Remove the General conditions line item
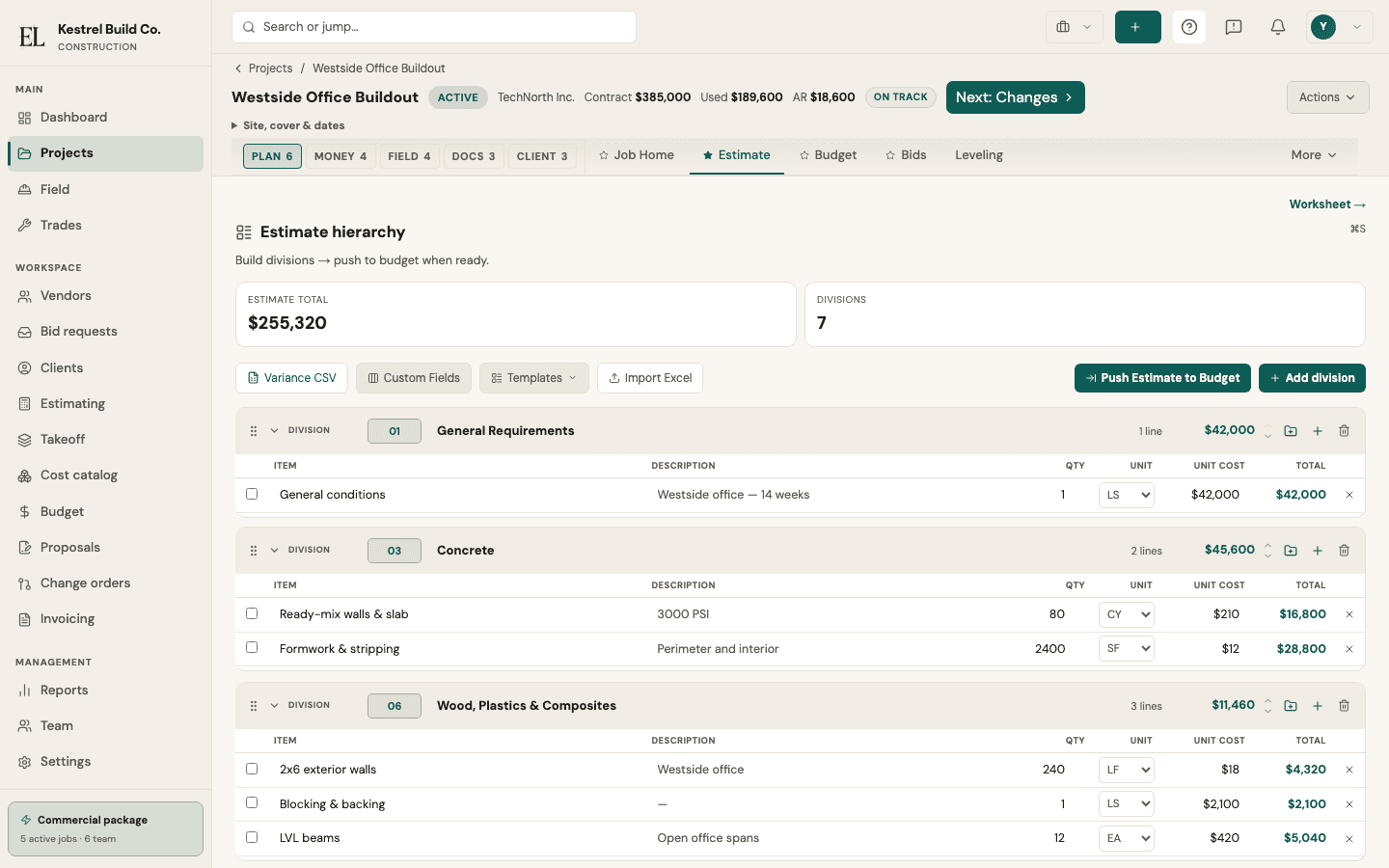Viewport: 1389px width, 868px height. (x=1349, y=495)
